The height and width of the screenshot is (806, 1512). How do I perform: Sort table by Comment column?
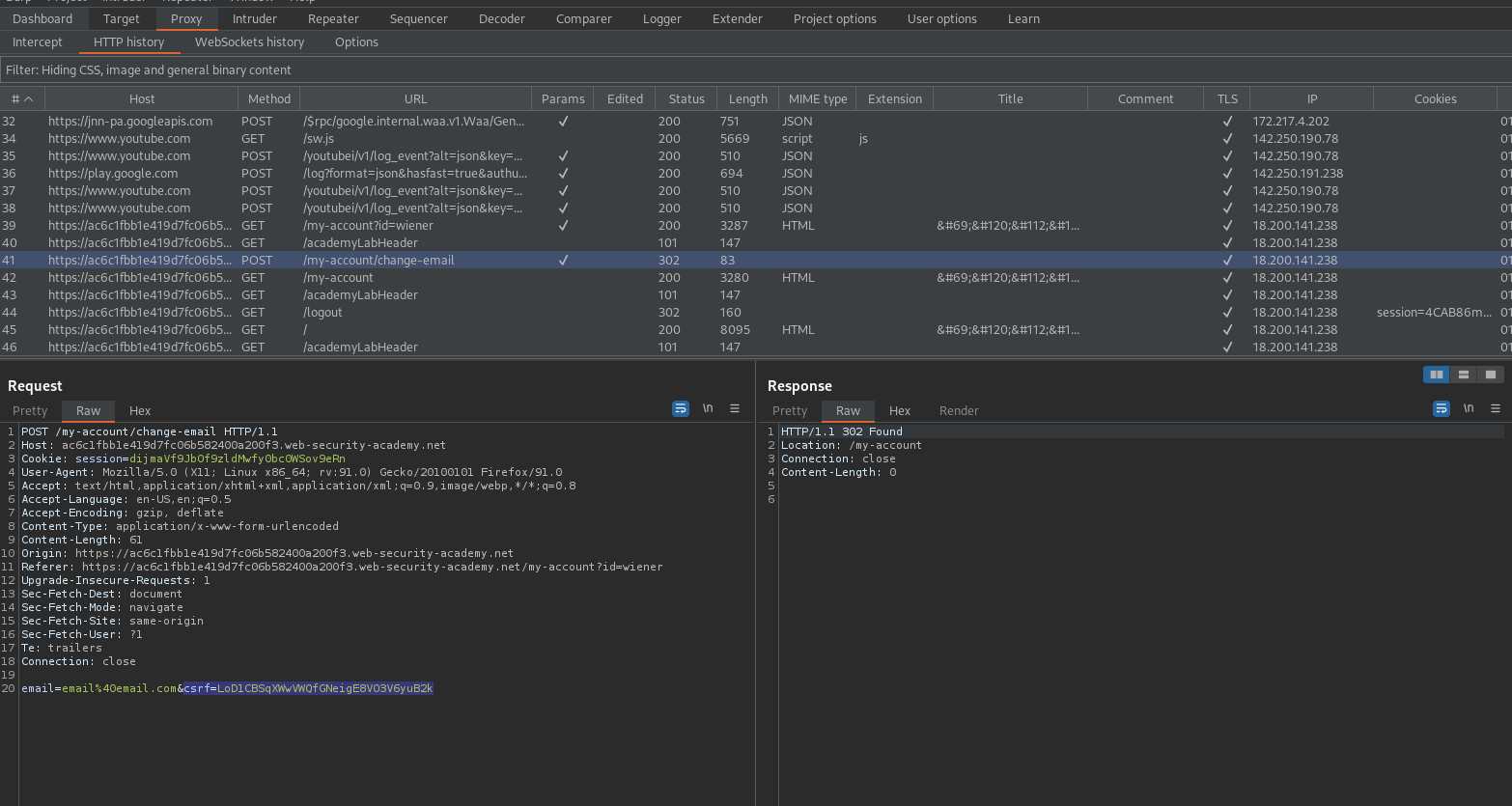1146,98
